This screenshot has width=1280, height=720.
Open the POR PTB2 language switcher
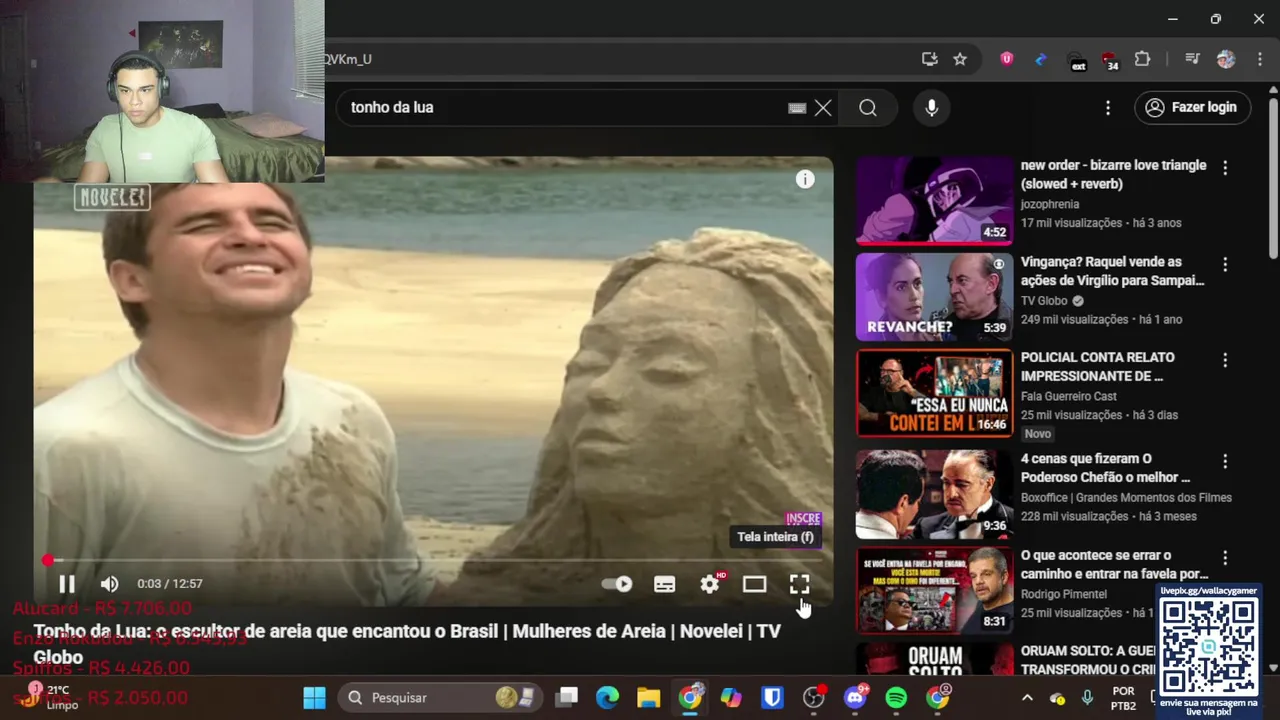tap(1124, 698)
